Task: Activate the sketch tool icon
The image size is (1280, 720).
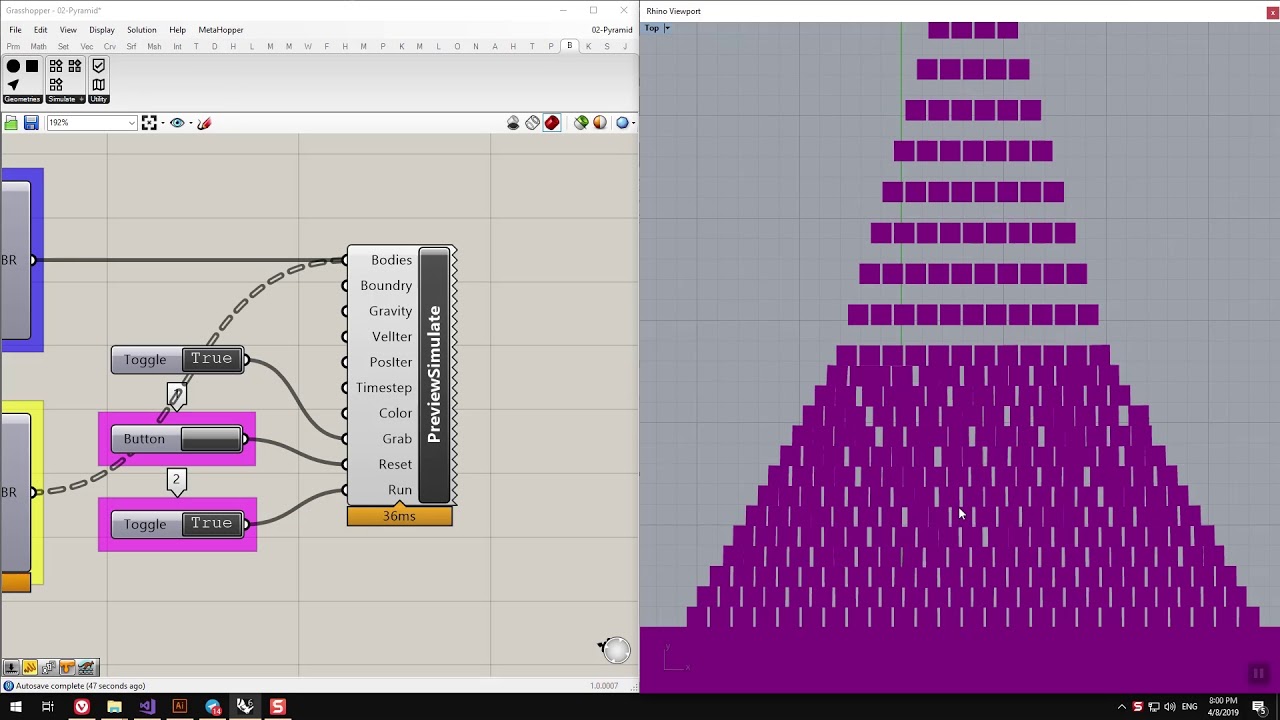Action: [x=204, y=123]
